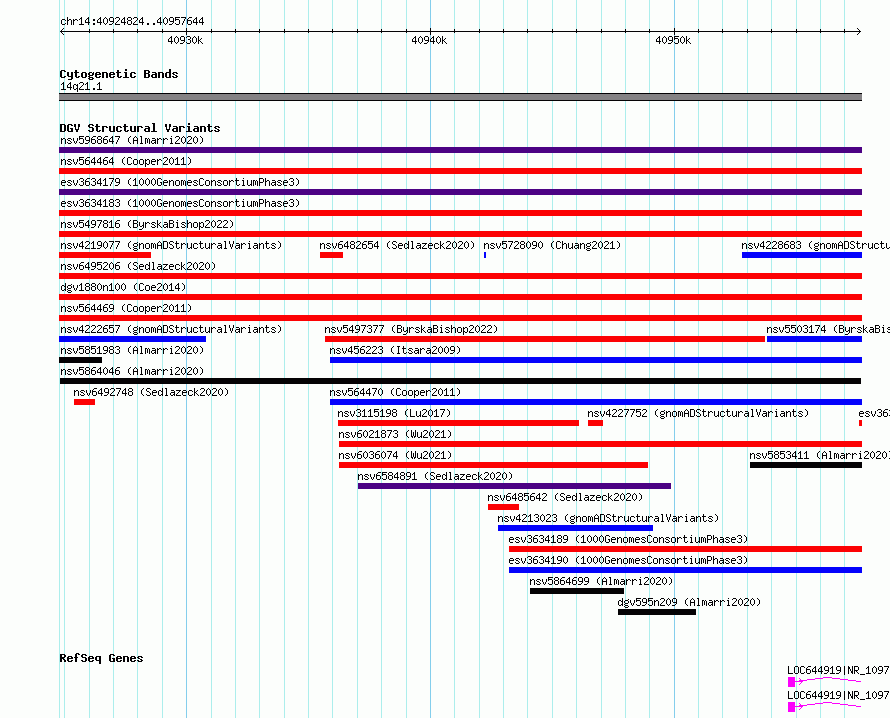
Task: Open esv3634189 variant label
Action: coord(628,539)
